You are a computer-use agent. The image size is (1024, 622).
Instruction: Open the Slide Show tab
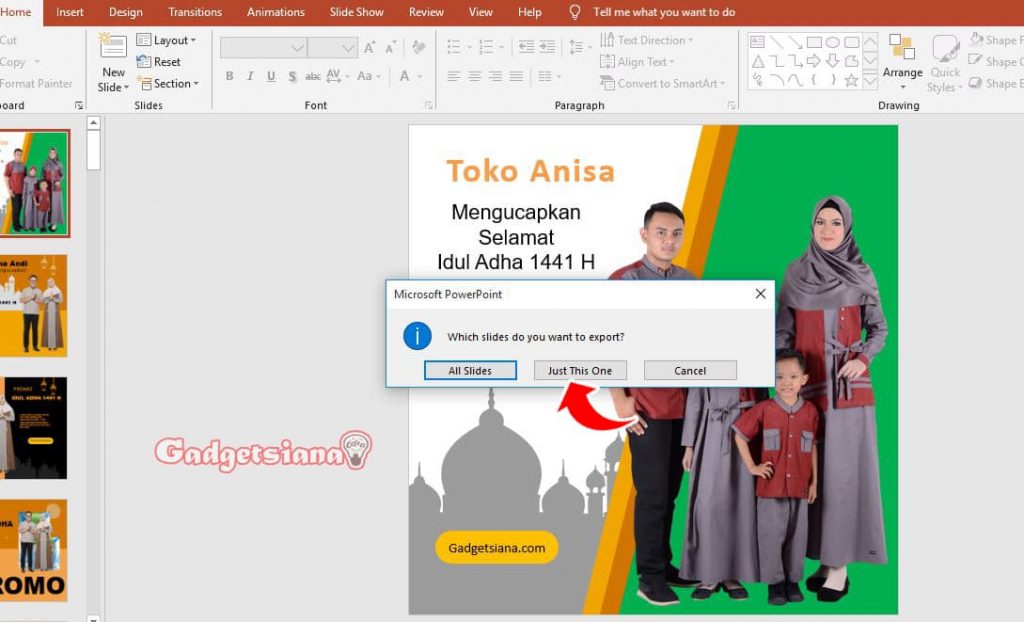(x=356, y=12)
